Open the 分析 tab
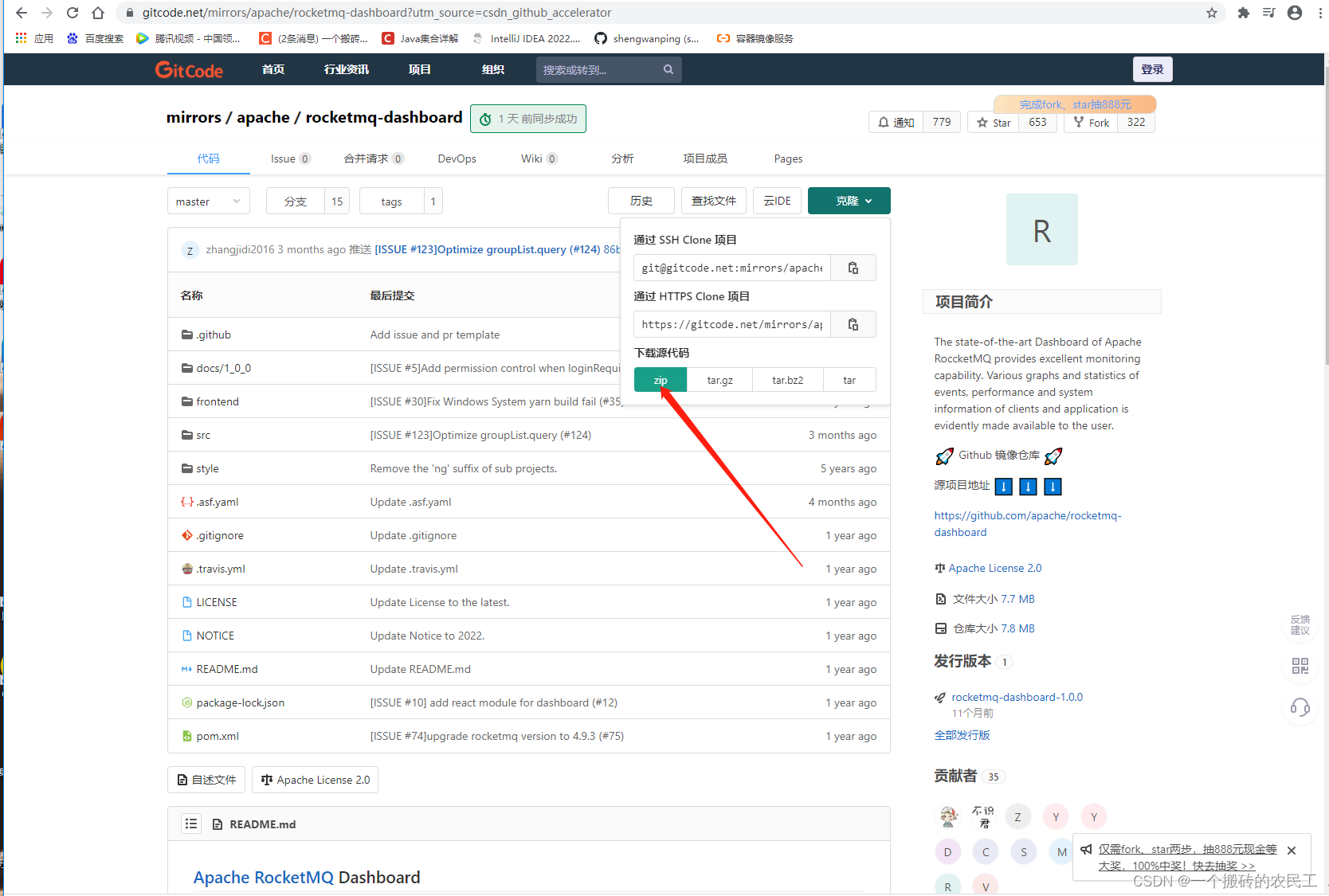Viewport: 1329px width, 896px height. click(x=622, y=158)
